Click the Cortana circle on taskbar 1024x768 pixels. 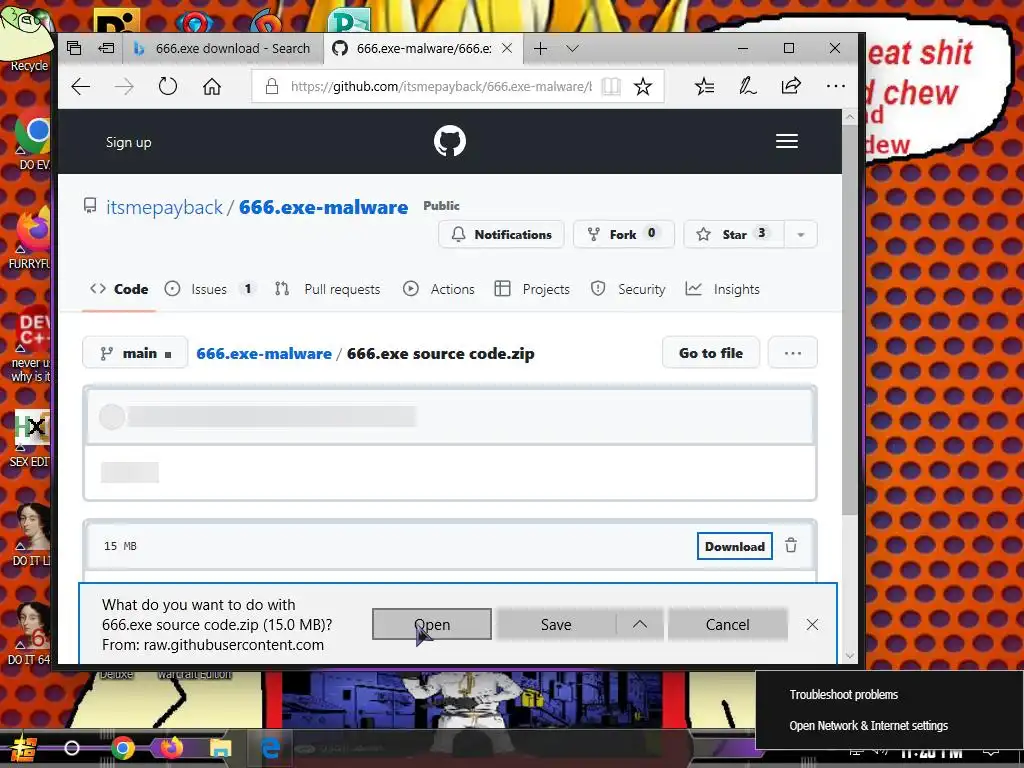tap(72, 748)
